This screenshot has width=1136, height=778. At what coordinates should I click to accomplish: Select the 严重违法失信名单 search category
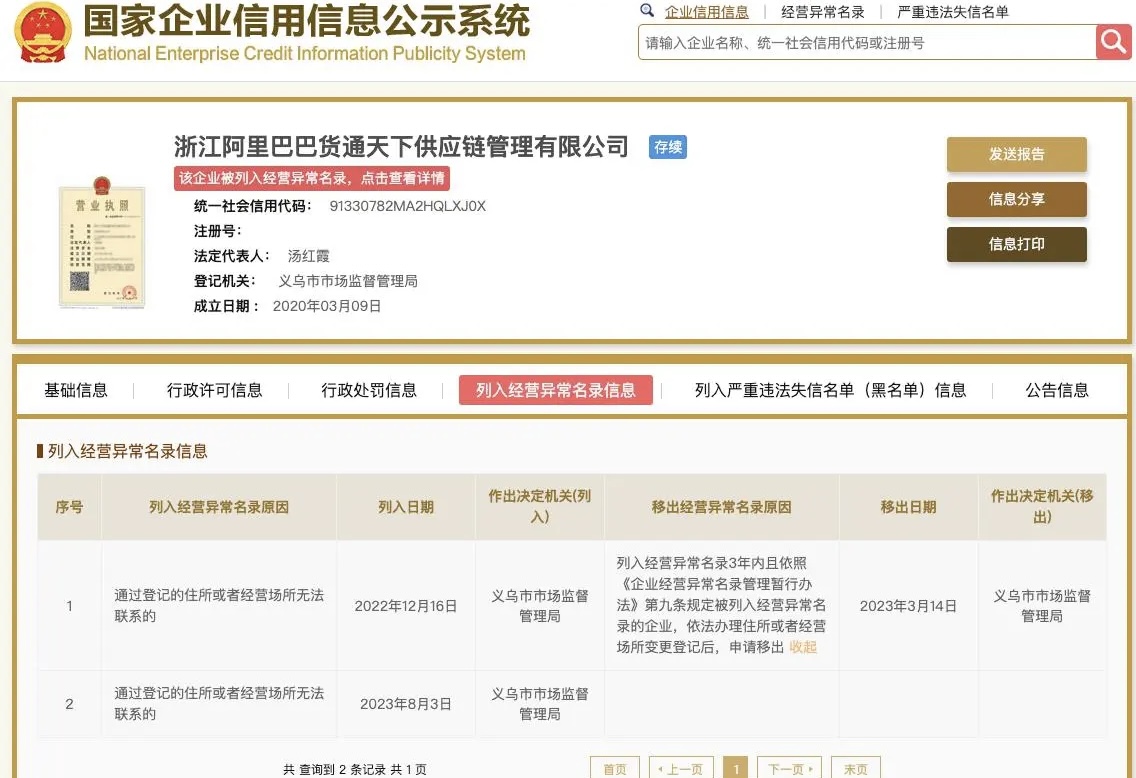pyautogui.click(x=953, y=12)
